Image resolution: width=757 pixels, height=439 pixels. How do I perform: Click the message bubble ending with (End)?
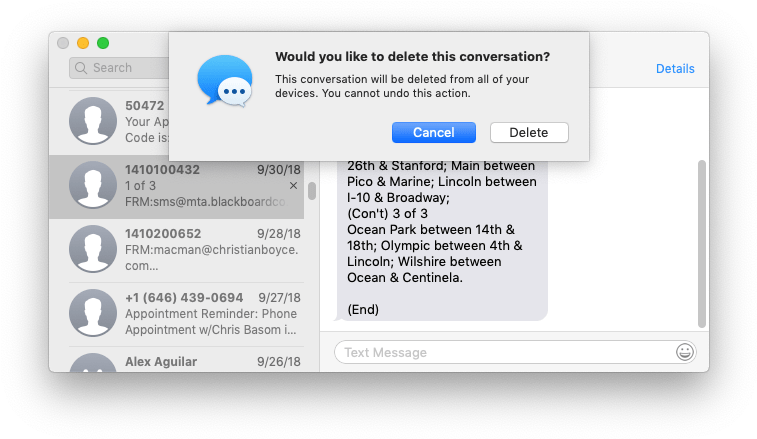pos(442,241)
